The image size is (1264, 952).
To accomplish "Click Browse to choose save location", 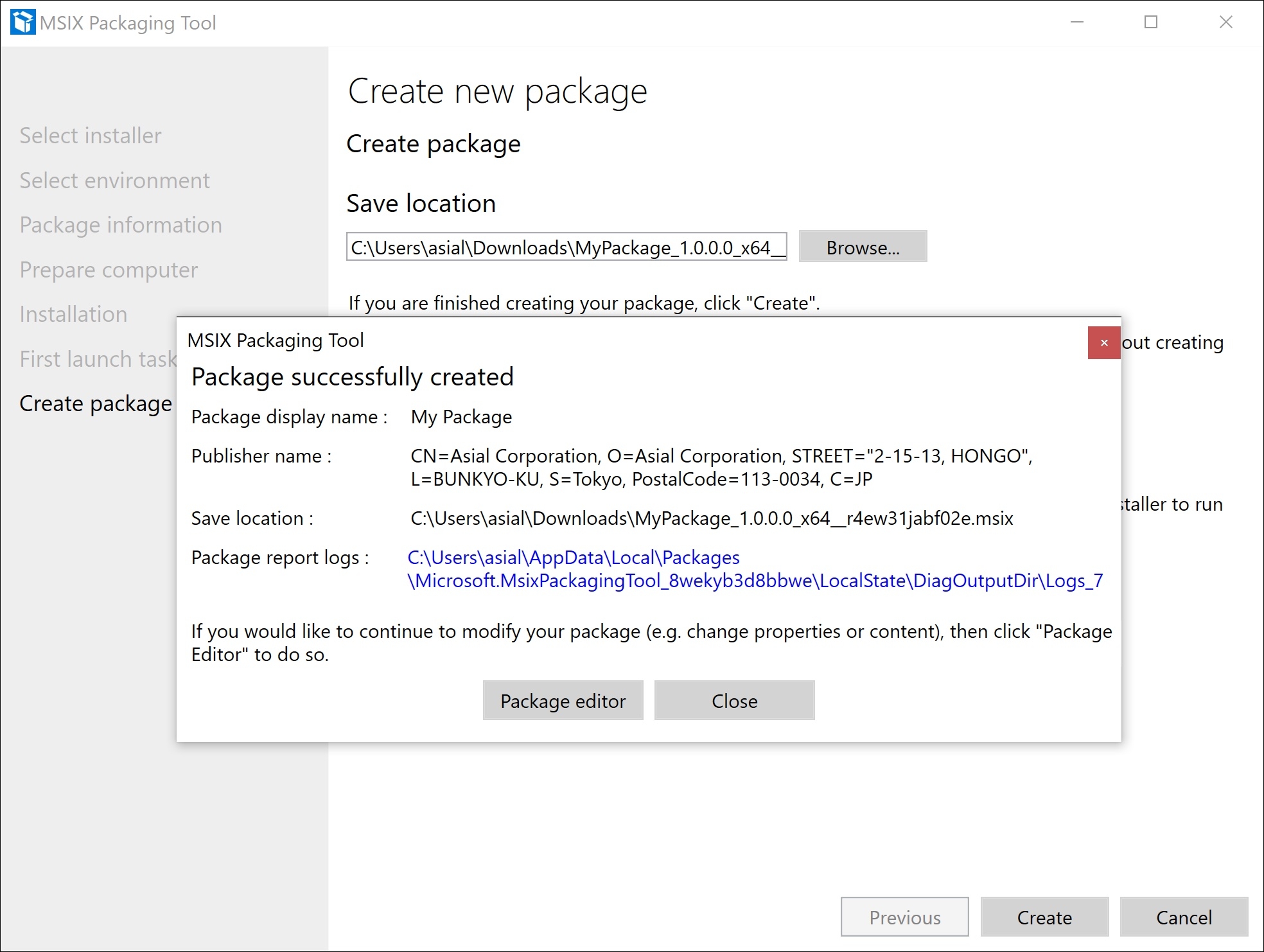I will (x=862, y=247).
